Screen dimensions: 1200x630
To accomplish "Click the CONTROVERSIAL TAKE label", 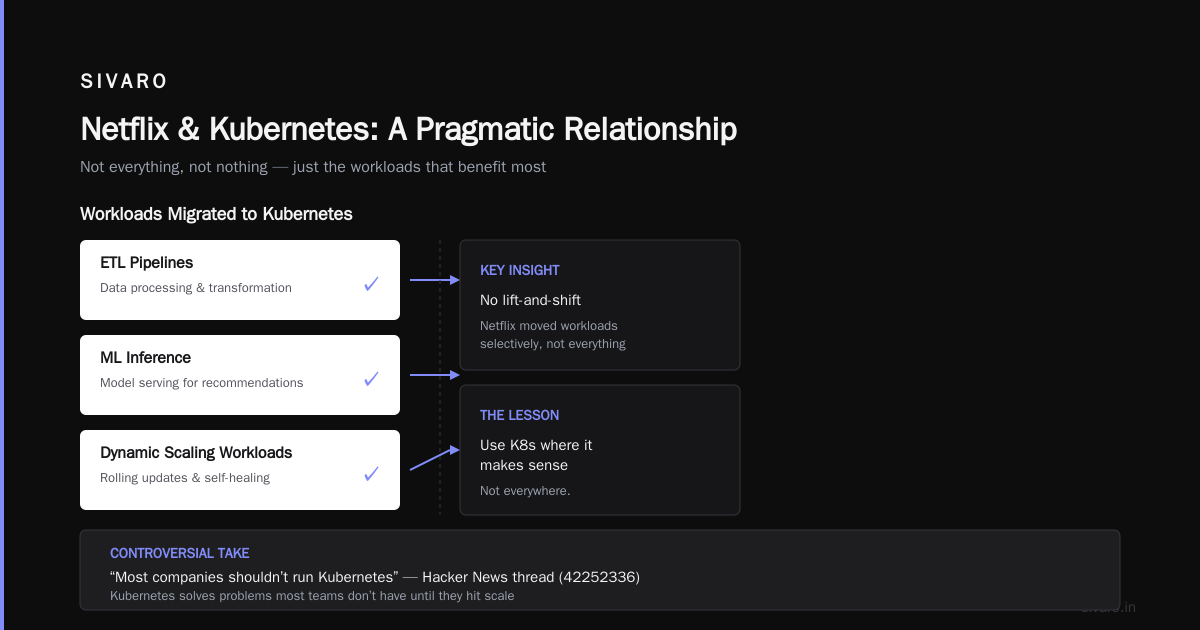I will tap(180, 553).
